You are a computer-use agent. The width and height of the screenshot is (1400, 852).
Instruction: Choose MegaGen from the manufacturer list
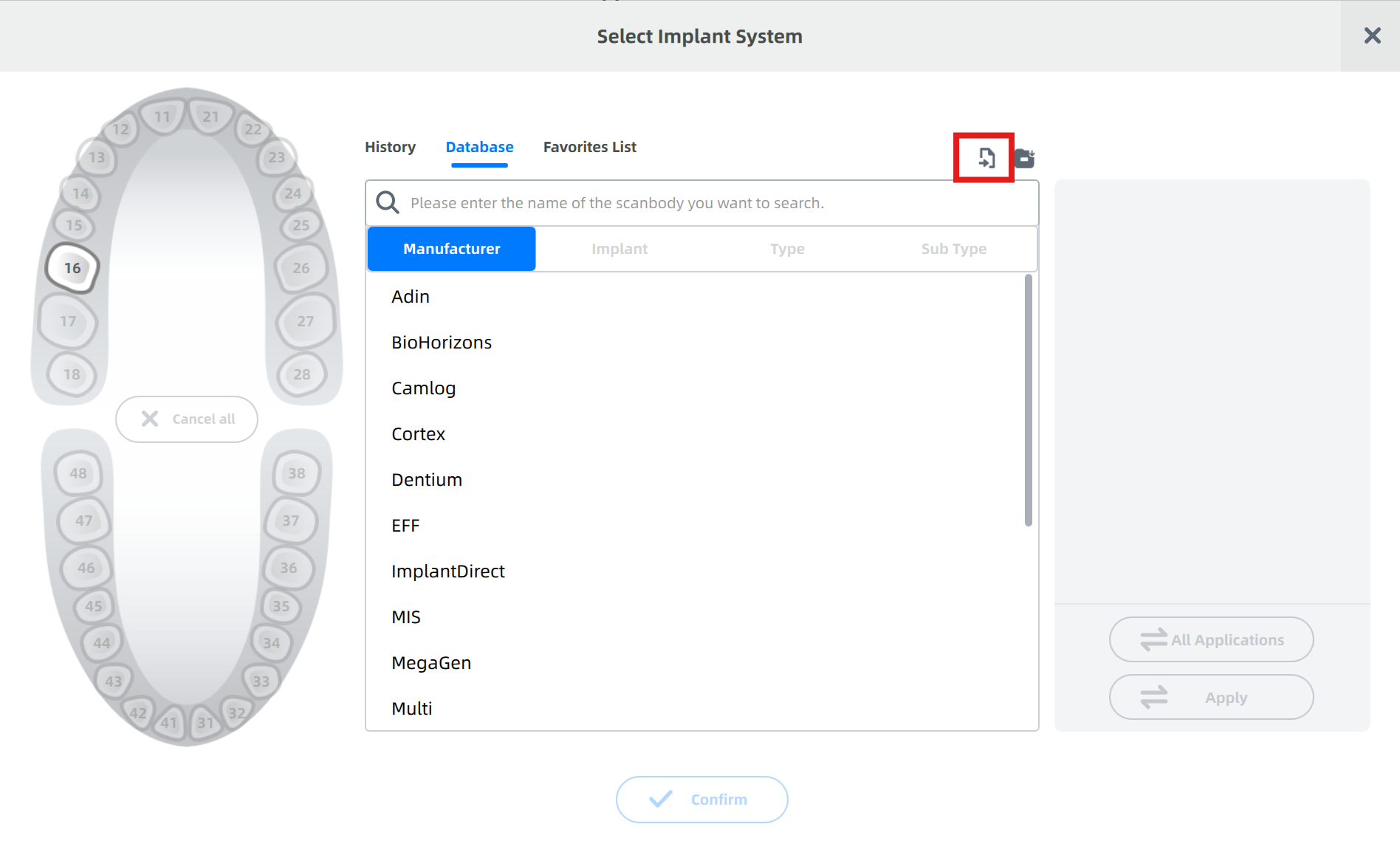[696, 663]
